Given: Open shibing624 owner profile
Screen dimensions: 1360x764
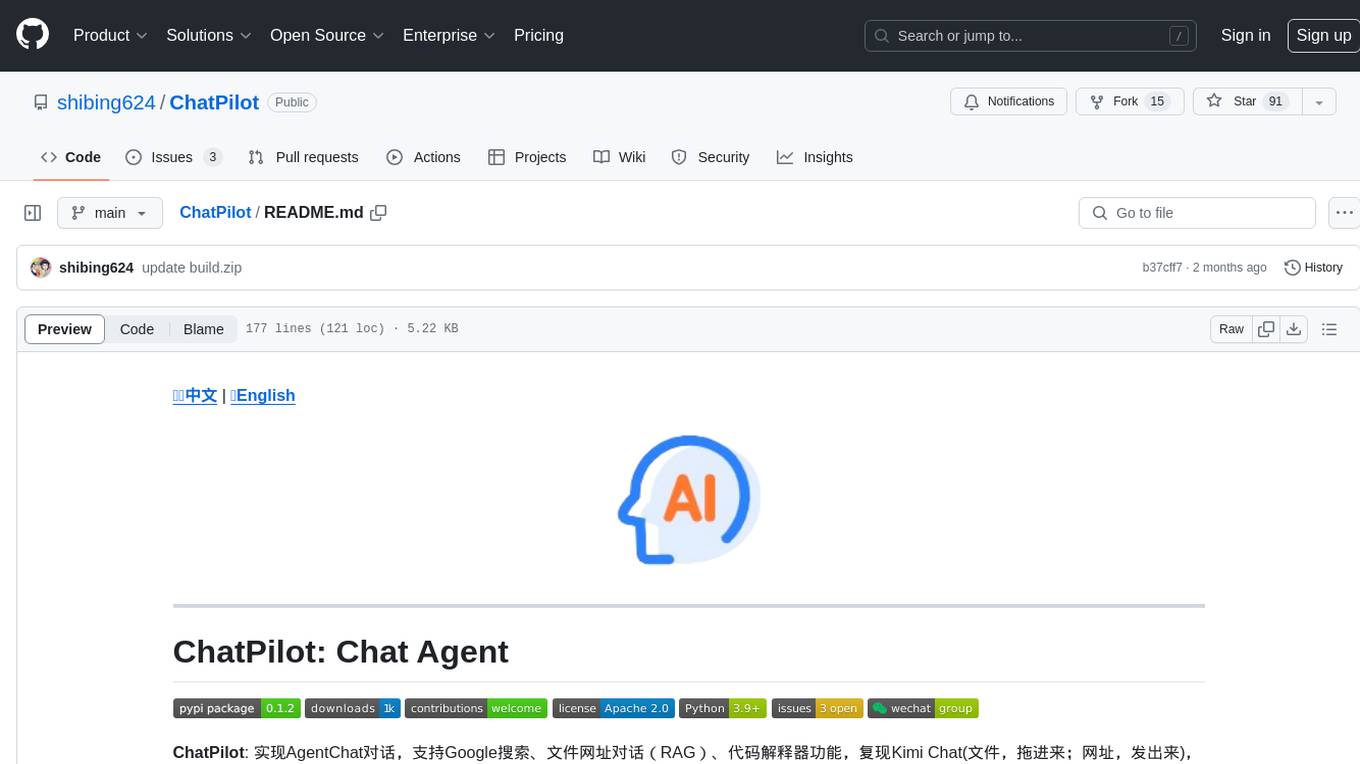Looking at the screenshot, I should pos(106,102).
